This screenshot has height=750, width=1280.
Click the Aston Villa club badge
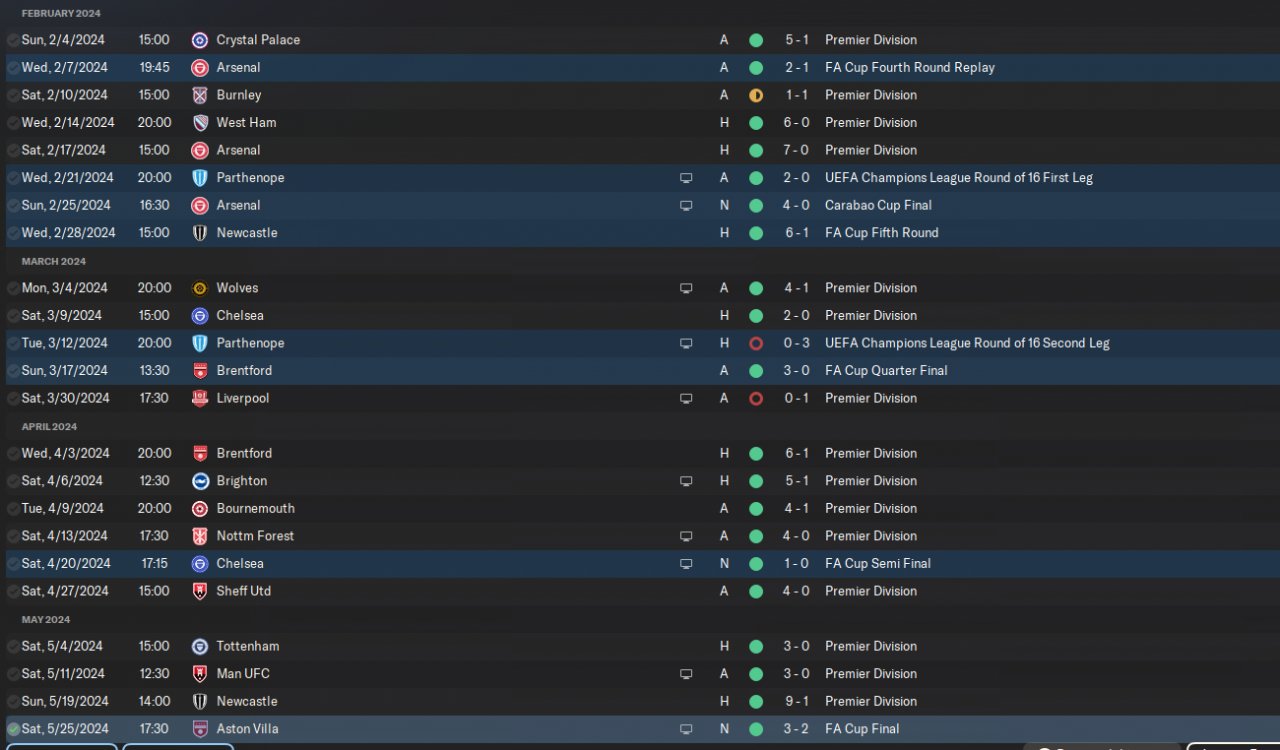point(200,729)
